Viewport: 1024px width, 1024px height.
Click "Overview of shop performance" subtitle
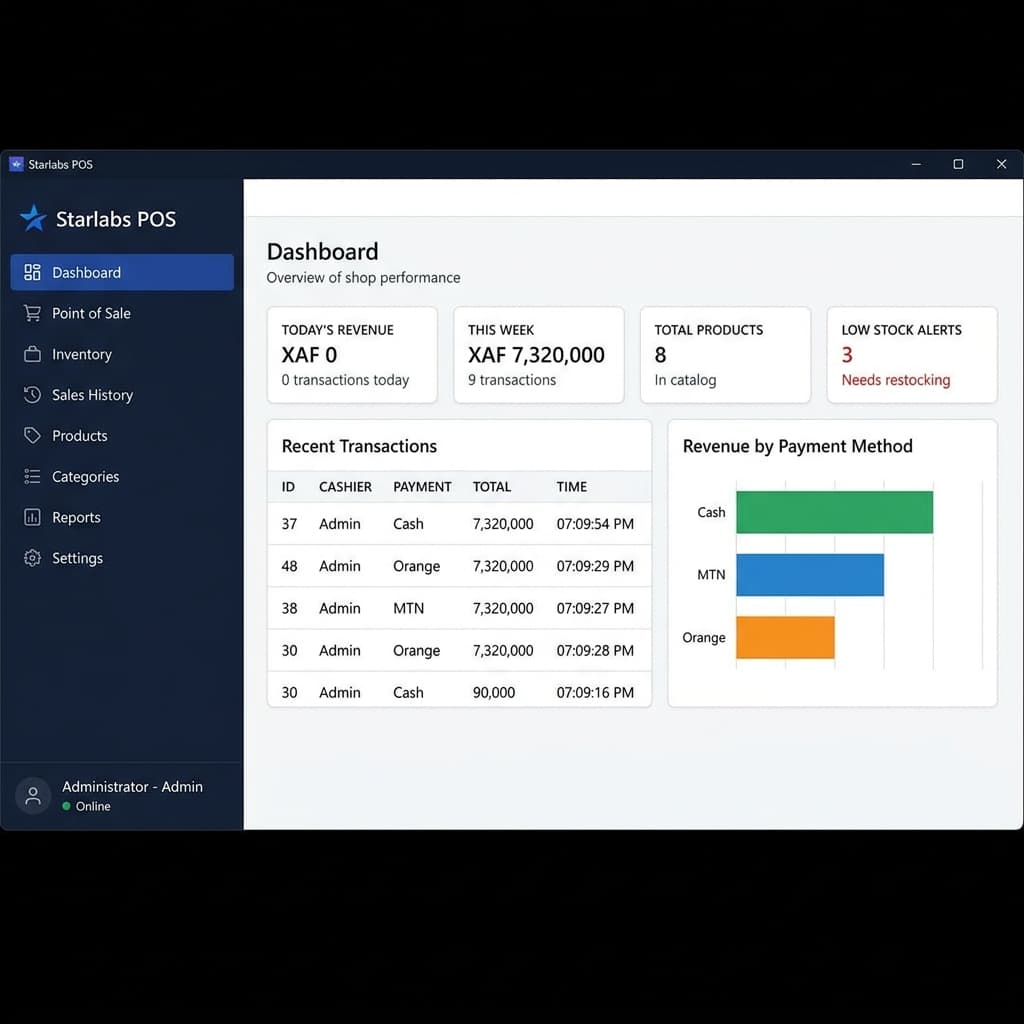[363, 278]
